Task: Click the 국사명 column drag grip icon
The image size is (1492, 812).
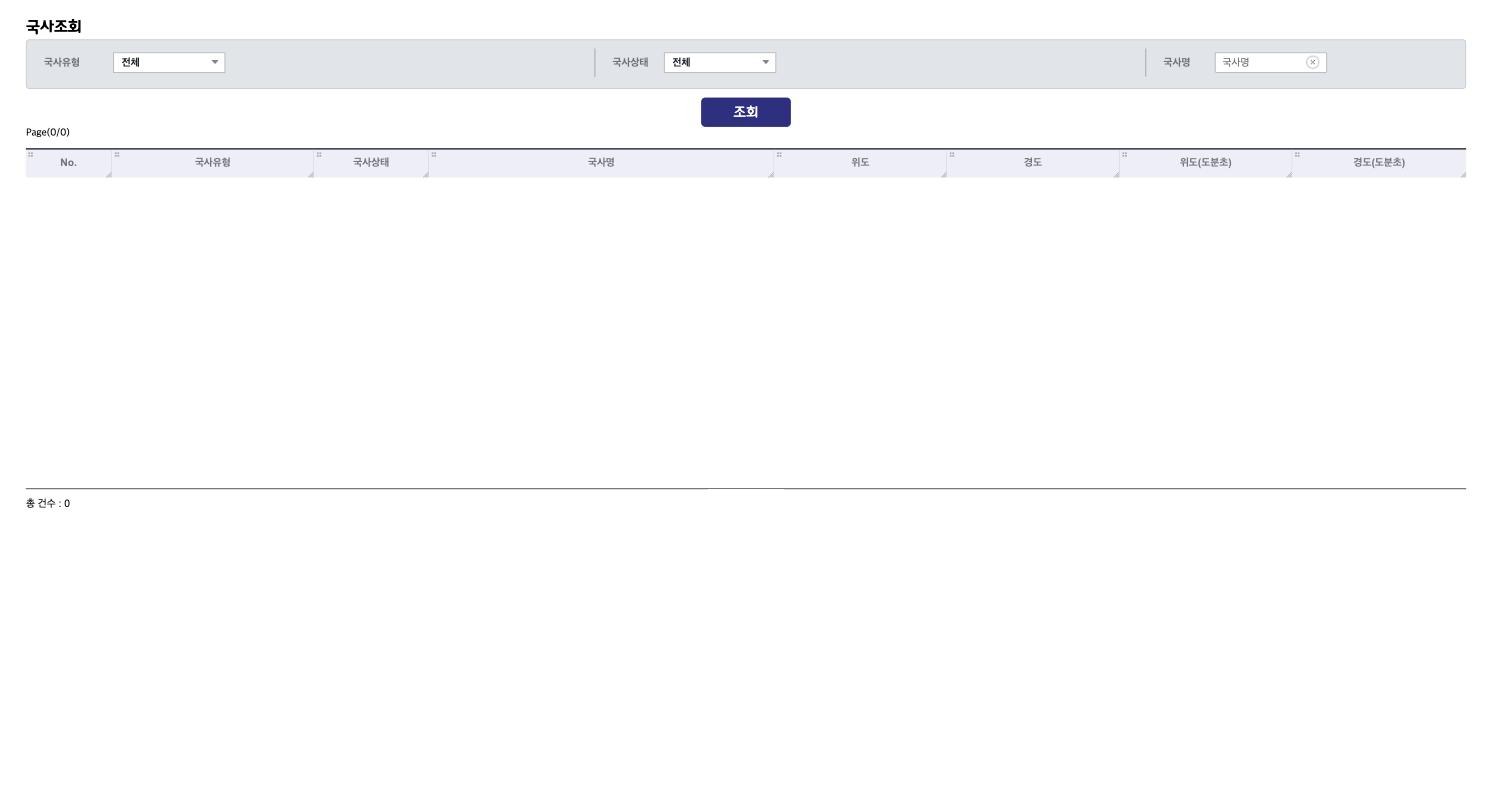Action: point(434,154)
